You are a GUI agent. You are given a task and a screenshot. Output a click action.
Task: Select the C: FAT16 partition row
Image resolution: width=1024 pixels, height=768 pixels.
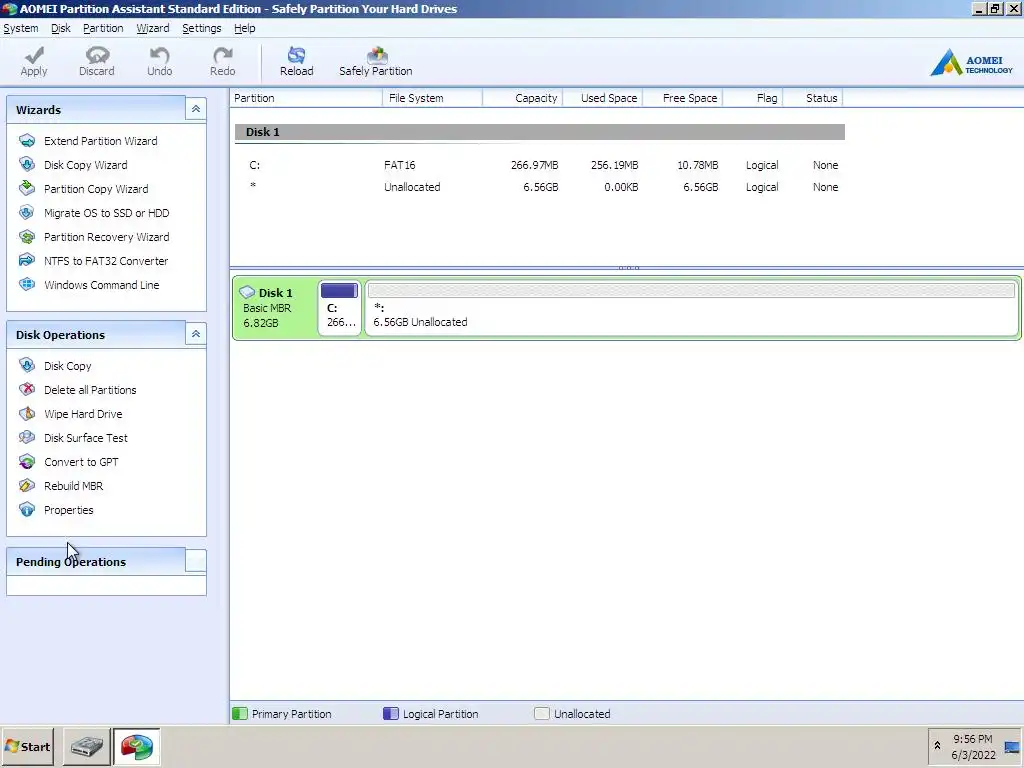pos(539,165)
